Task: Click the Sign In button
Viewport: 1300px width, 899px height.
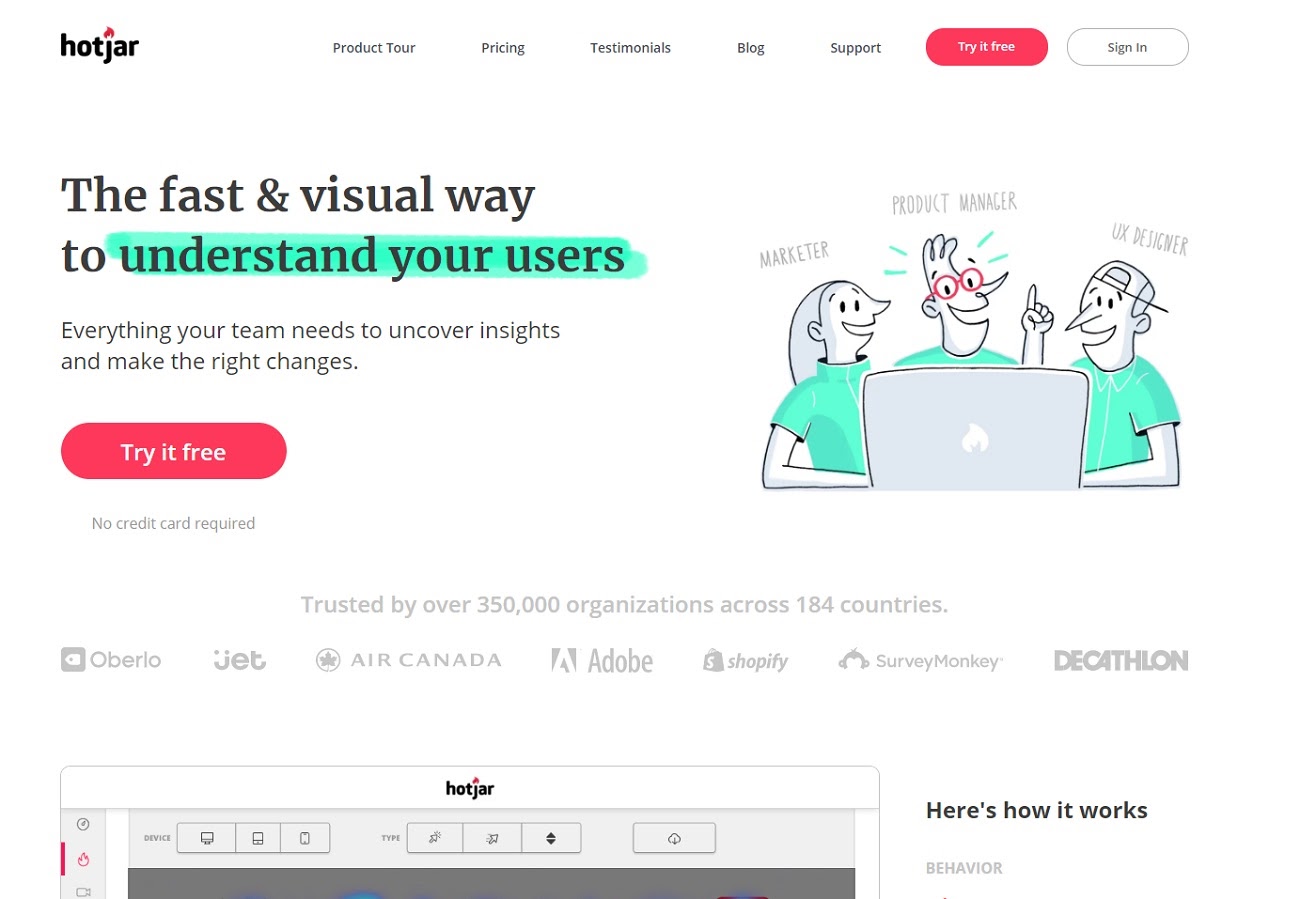Action: 1128,47
